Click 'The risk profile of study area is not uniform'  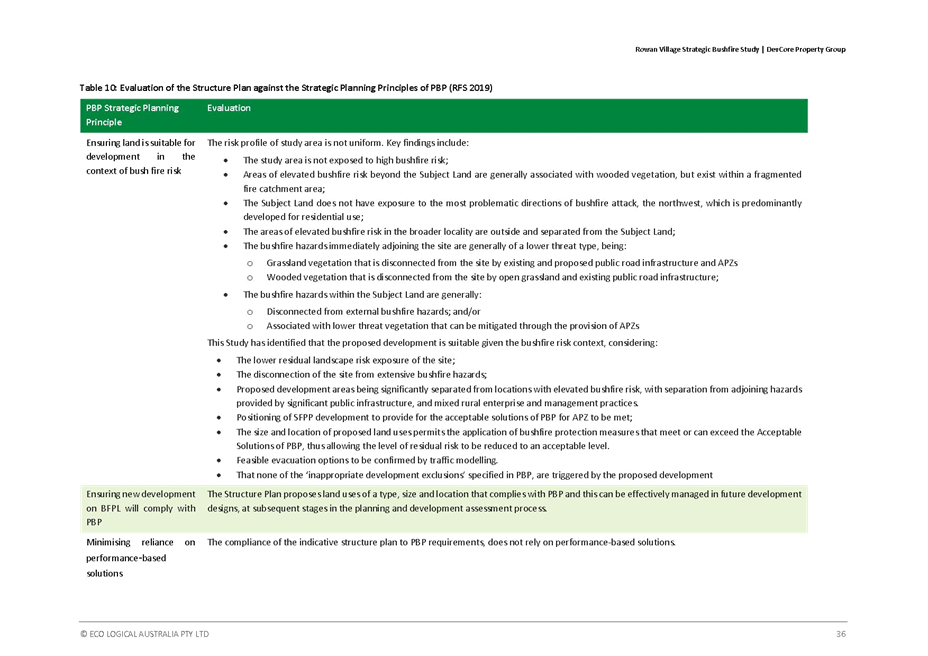point(337,143)
